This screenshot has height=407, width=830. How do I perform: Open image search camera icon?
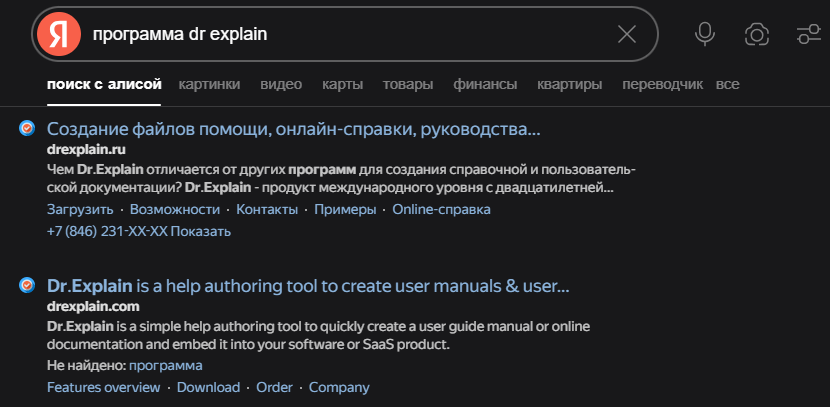757,35
